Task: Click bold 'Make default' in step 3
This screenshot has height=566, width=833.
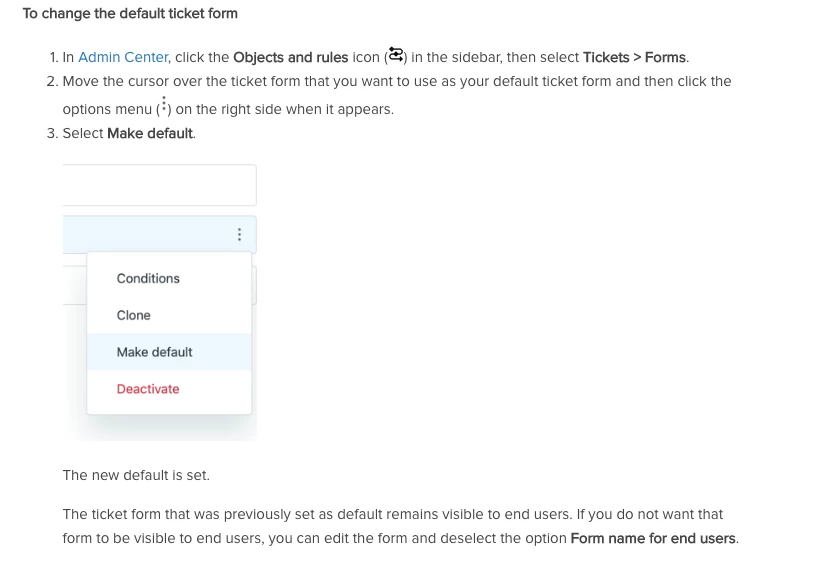Action: [150, 133]
